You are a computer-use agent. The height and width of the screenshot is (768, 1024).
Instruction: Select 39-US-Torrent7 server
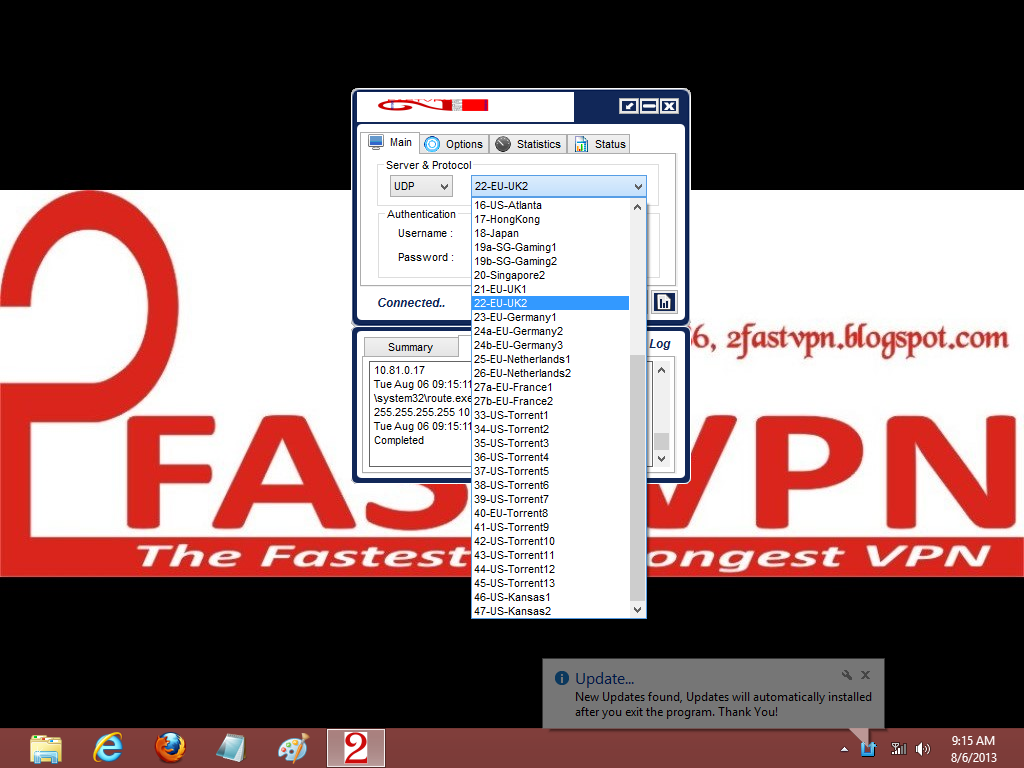tap(550, 500)
